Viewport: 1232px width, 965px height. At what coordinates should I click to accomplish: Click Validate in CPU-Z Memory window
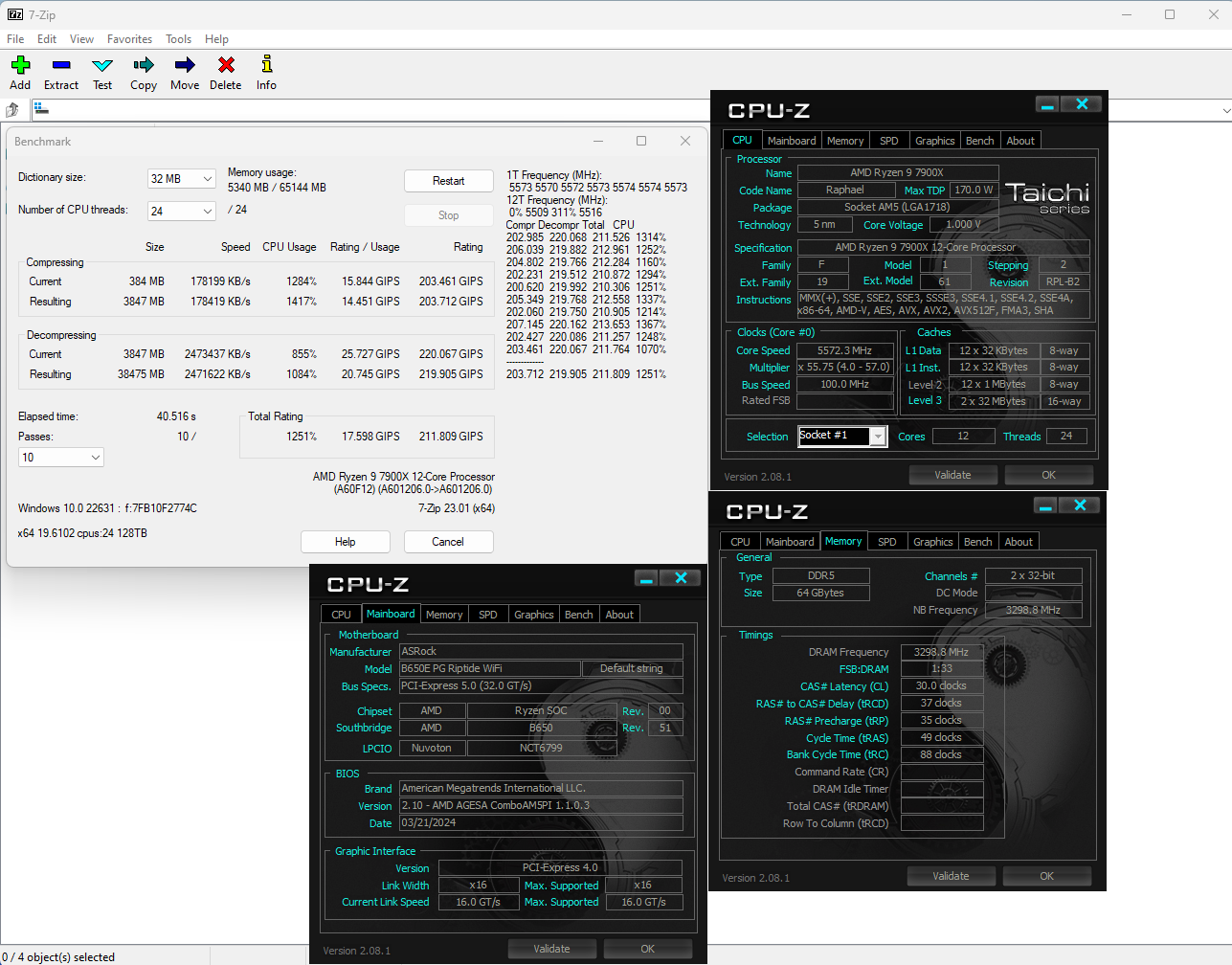pyautogui.click(x=951, y=876)
